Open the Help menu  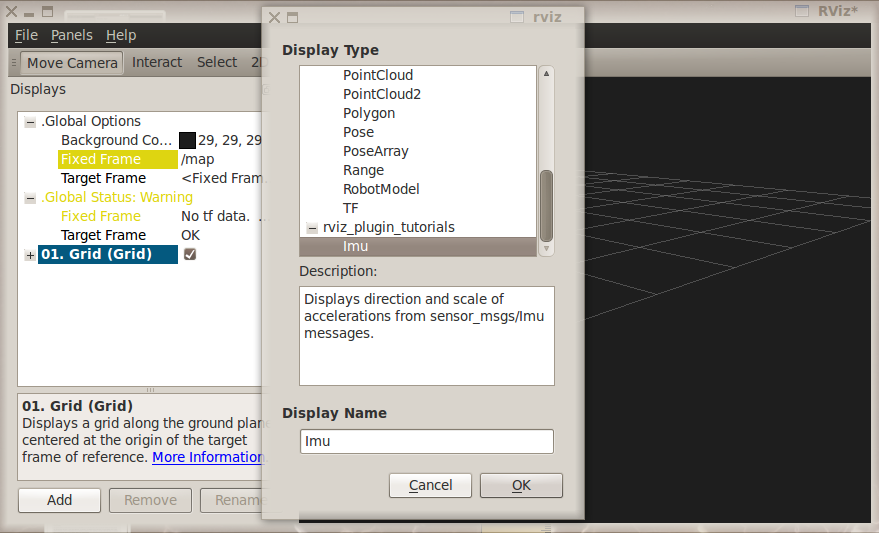pyautogui.click(x=121, y=35)
